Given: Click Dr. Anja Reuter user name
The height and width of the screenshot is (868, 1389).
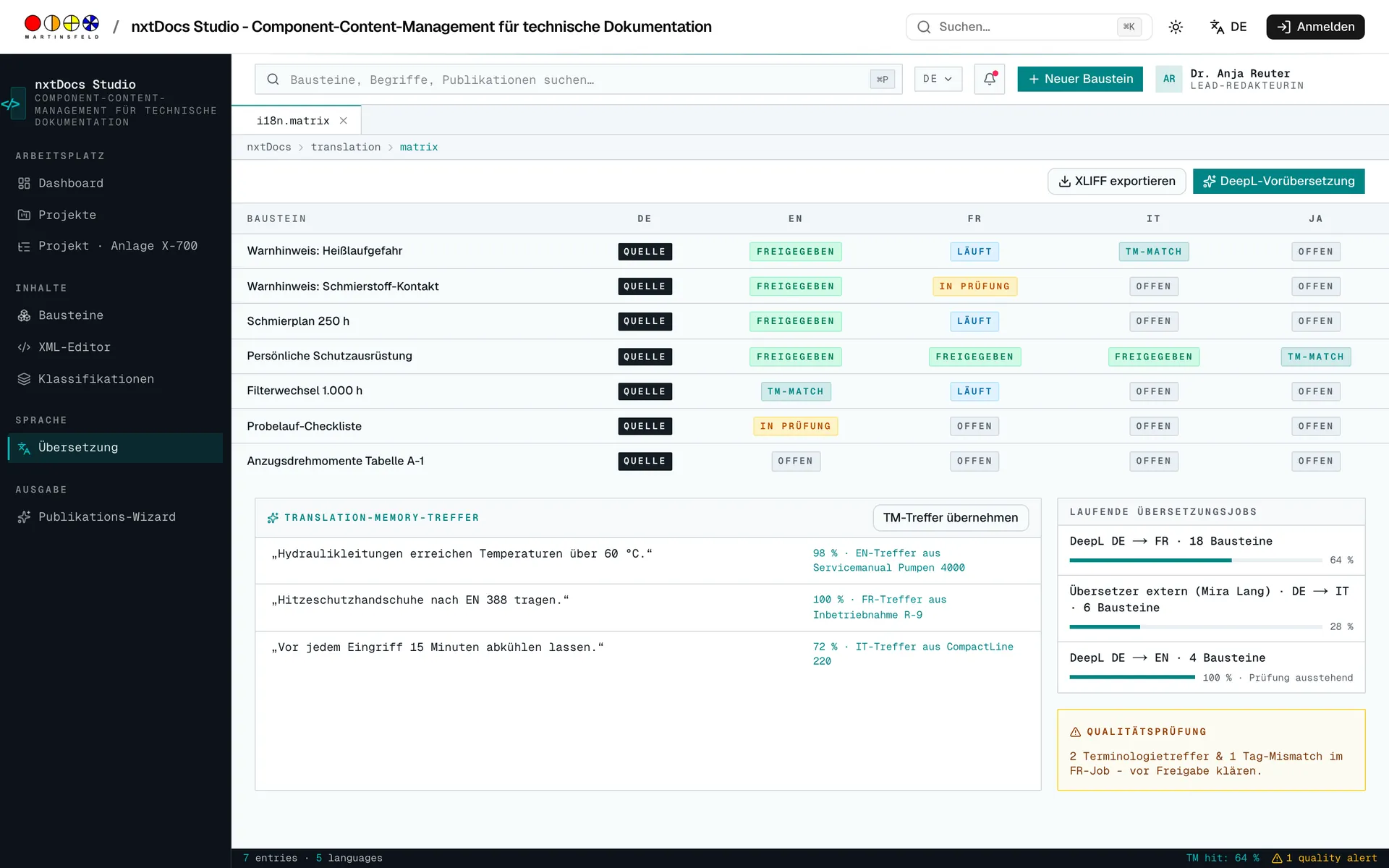Looking at the screenshot, I should coord(1240,73).
